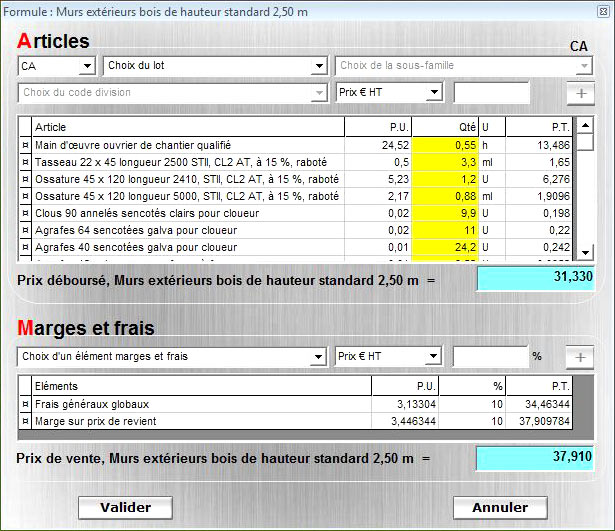The image size is (615, 531).
Task: Click the row marker icon beside Tasseau 22 x 45
Action: point(25,162)
